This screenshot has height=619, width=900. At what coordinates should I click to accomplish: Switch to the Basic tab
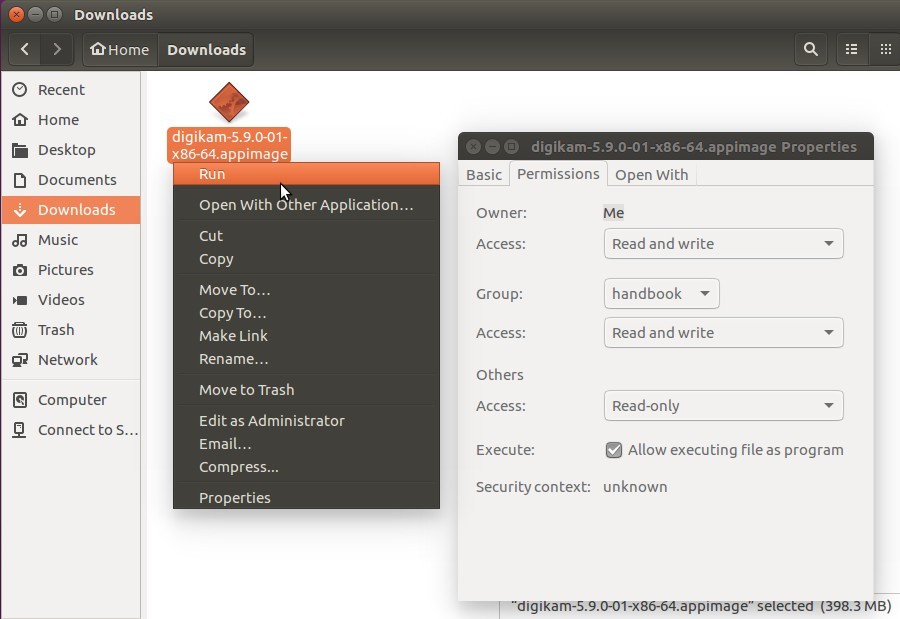[483, 175]
